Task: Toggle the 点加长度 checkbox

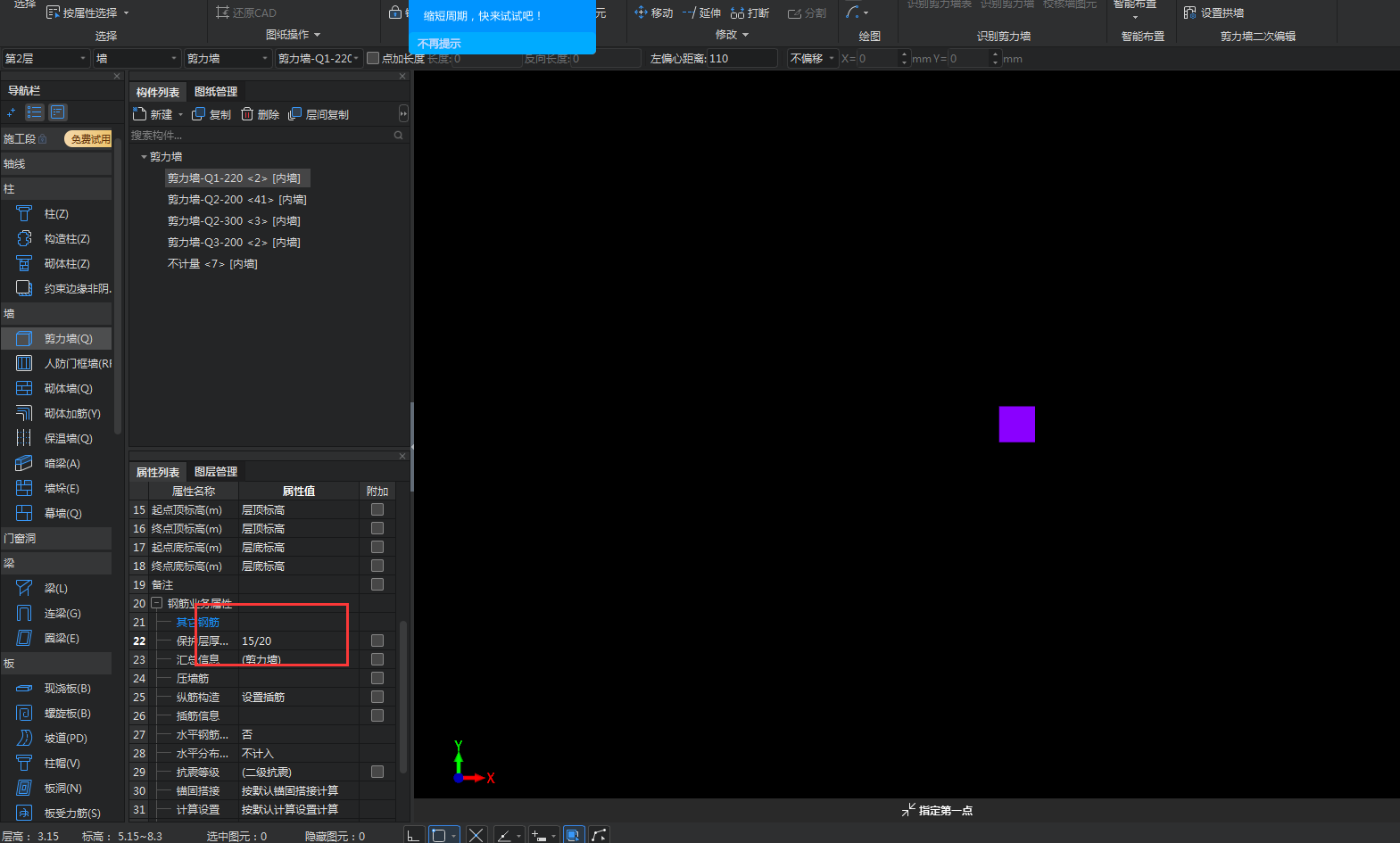Action: [373, 58]
